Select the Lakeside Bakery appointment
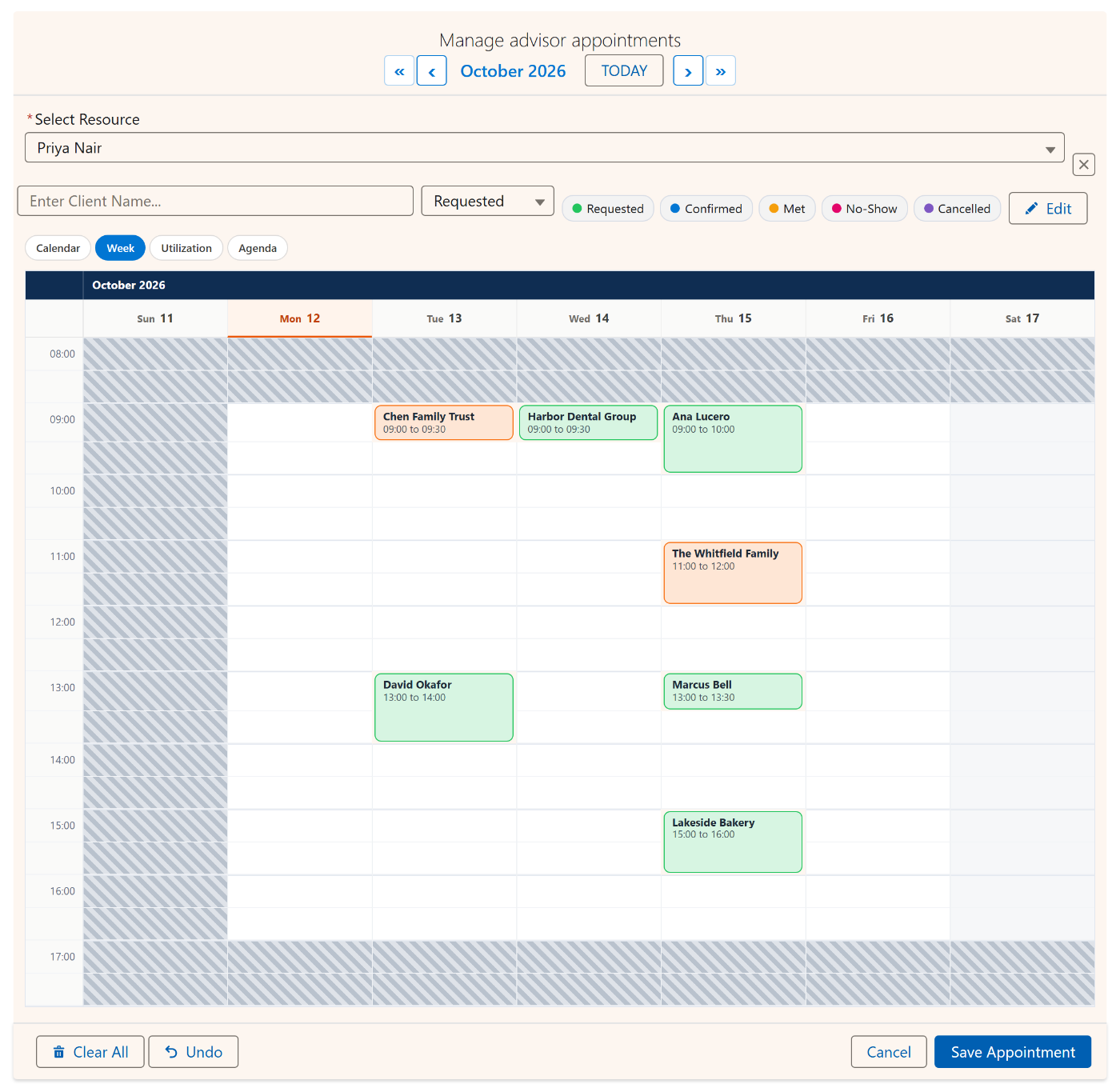 pyautogui.click(x=733, y=842)
